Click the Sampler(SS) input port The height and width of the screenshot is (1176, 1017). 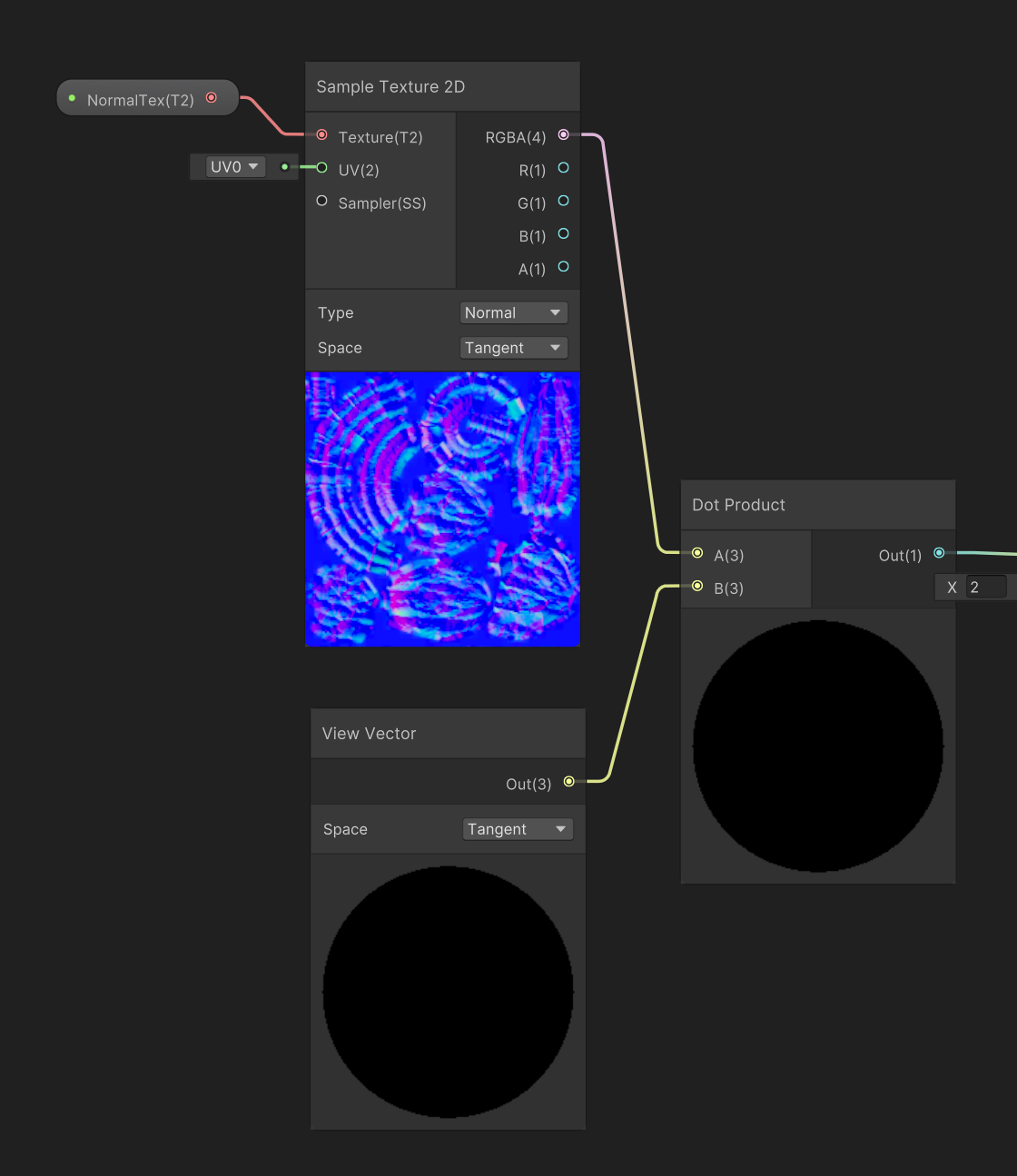coord(321,201)
